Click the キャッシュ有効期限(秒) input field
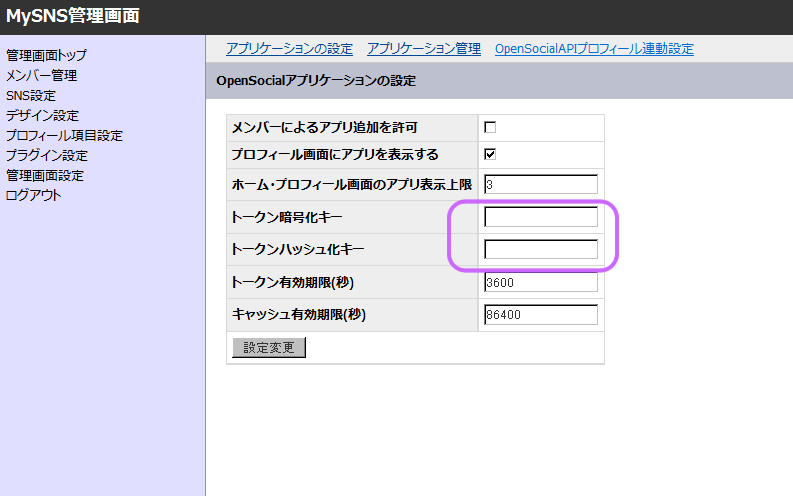This screenshot has width=793, height=496. click(x=540, y=315)
